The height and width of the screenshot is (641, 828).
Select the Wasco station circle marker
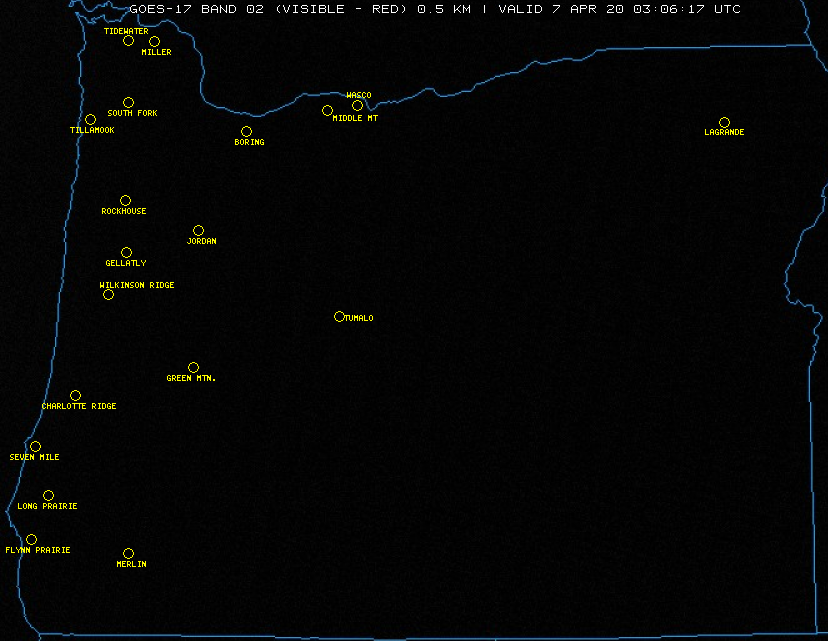point(357,106)
